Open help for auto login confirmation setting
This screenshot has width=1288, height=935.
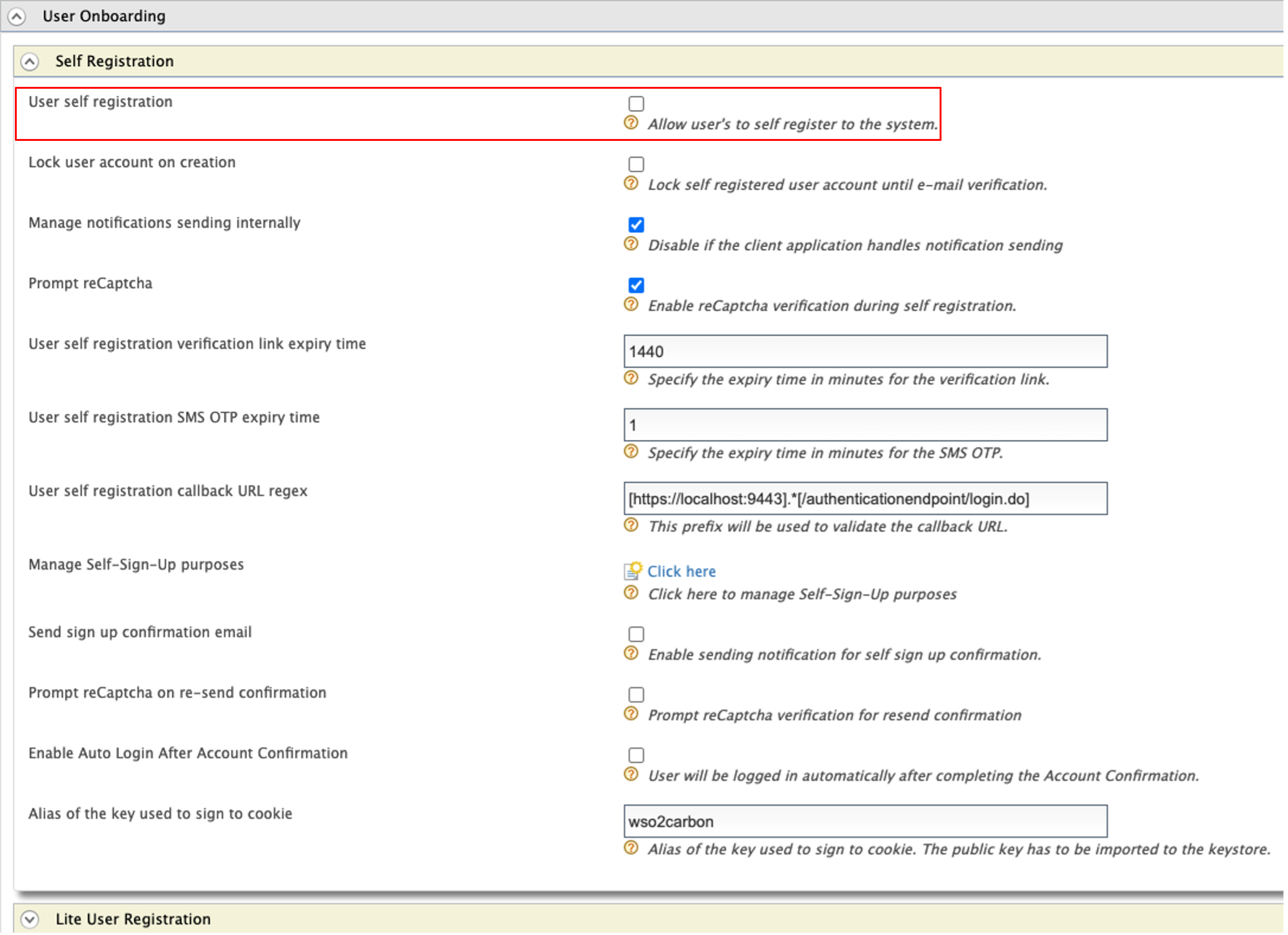click(631, 775)
